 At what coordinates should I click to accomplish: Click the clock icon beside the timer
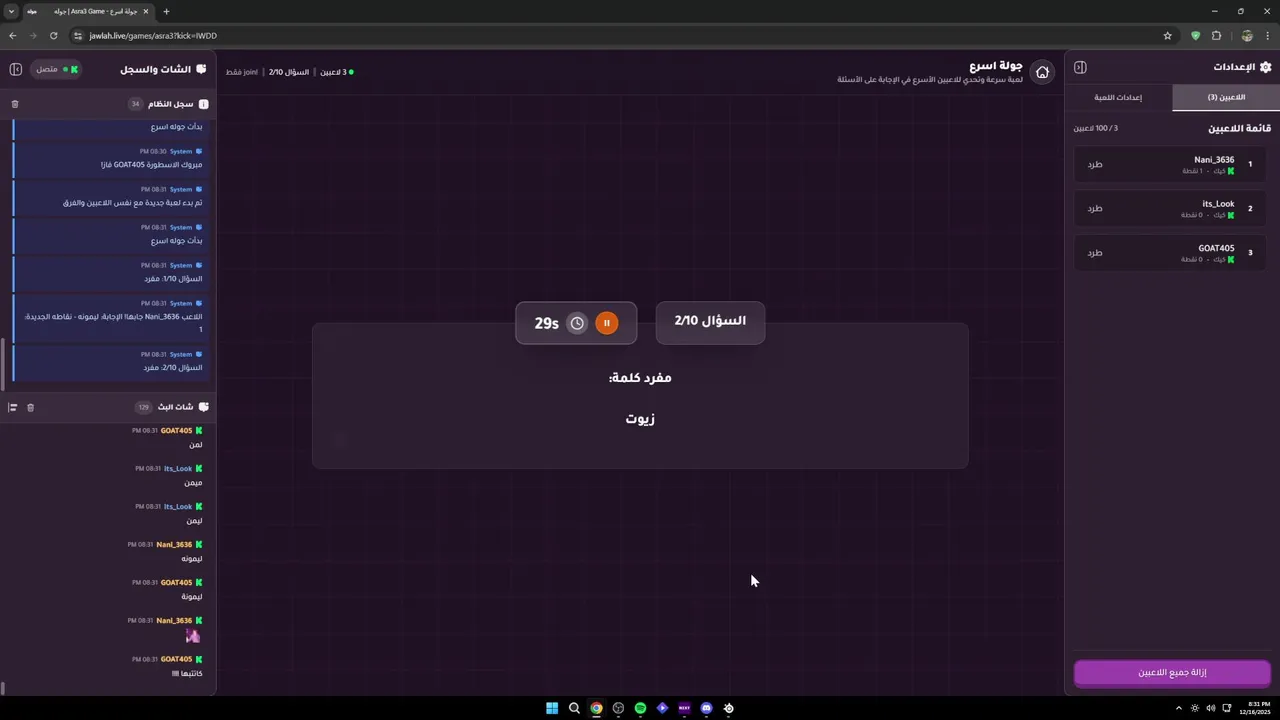coord(577,323)
